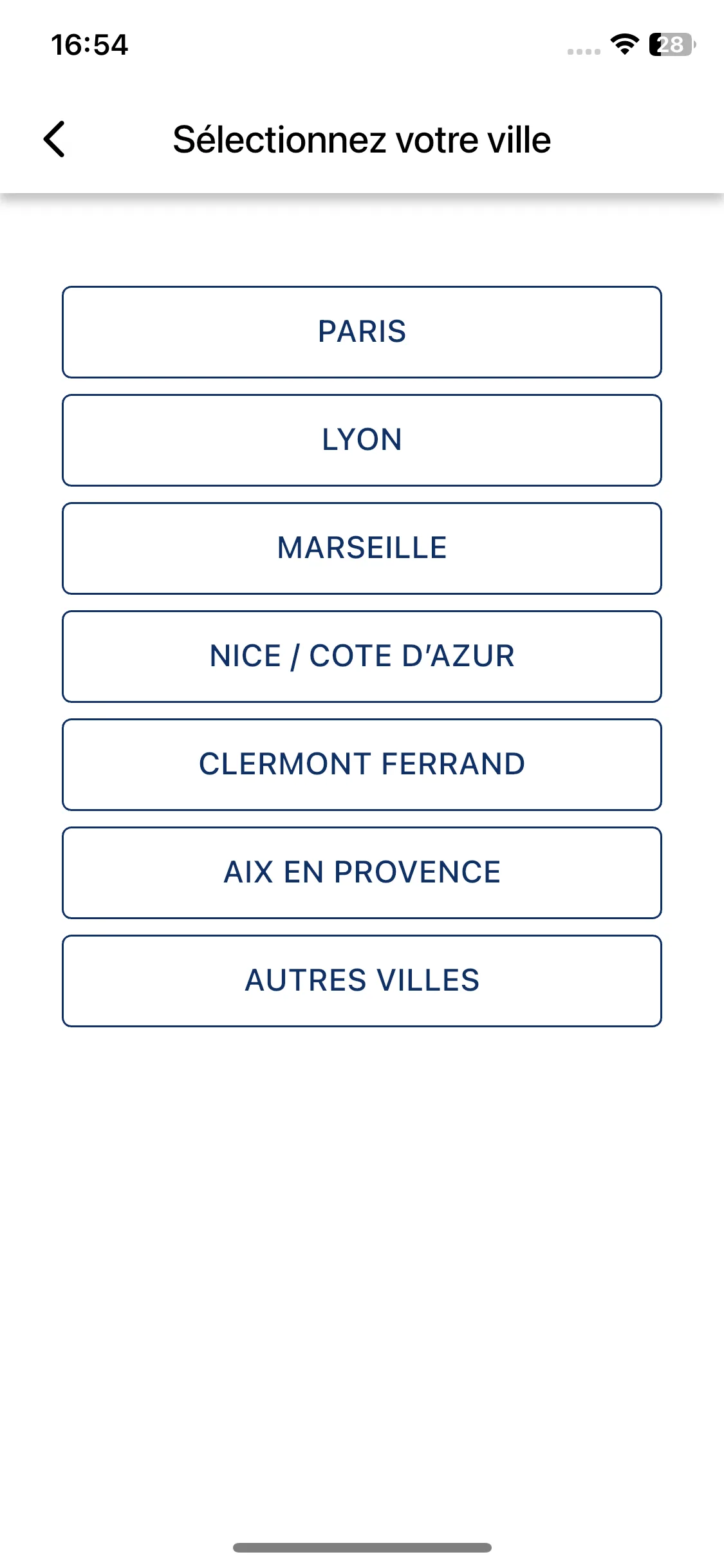Pick the Côte d'Azur region entry
The image size is (724, 1568).
pos(362,657)
